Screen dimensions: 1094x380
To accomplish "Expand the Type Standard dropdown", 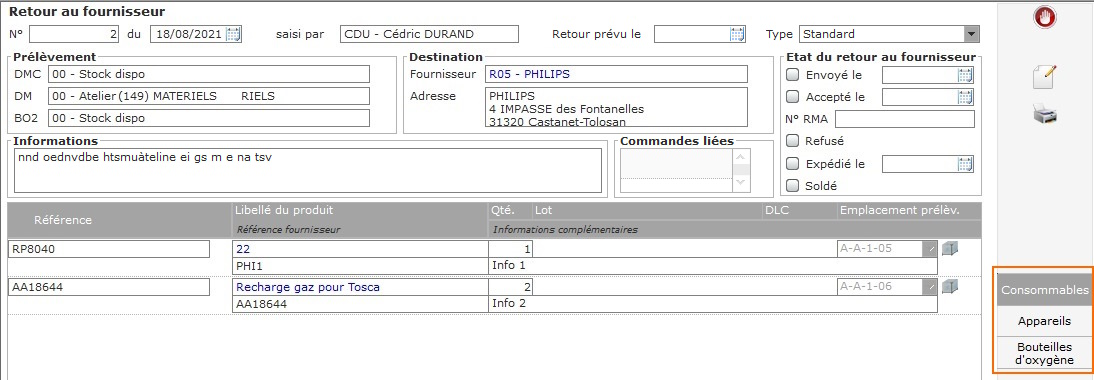I will pyautogui.click(x=971, y=34).
